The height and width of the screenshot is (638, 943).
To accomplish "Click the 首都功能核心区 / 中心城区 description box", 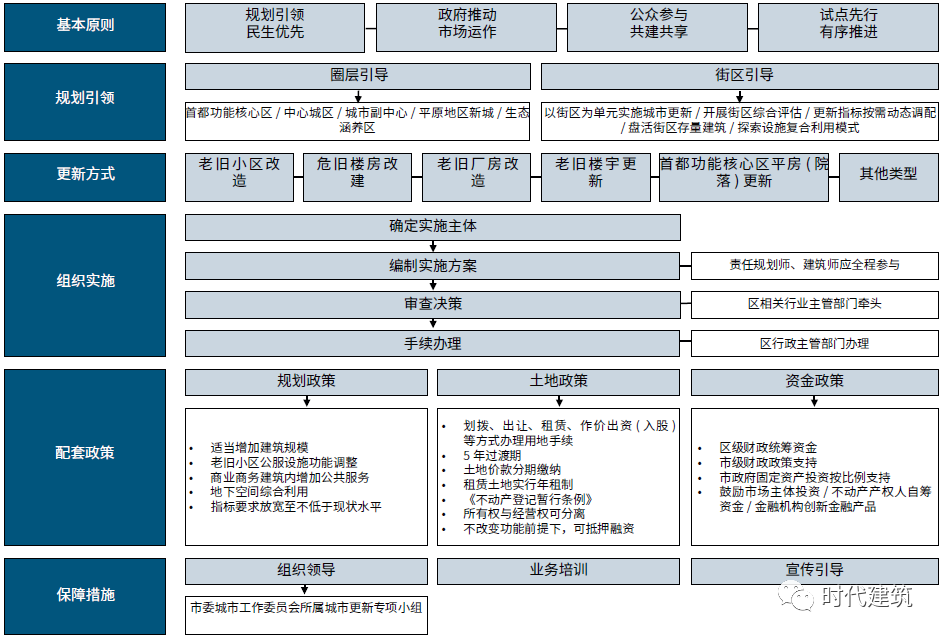I will tap(358, 121).
